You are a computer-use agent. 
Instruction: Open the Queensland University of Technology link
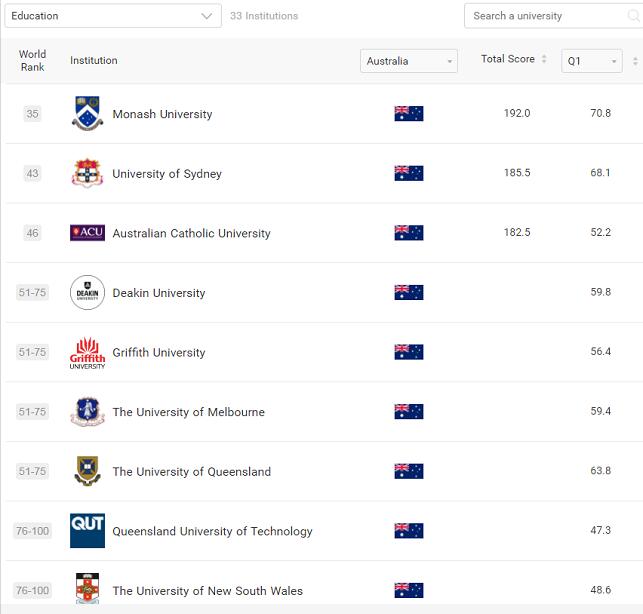click(x=212, y=531)
